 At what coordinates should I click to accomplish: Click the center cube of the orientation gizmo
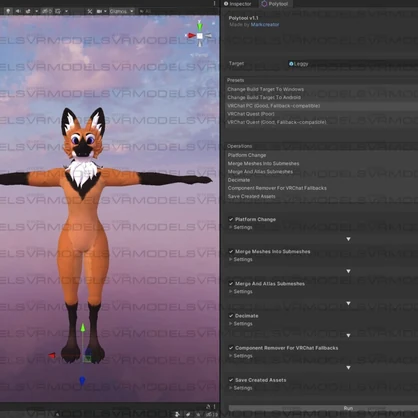tap(200, 36)
